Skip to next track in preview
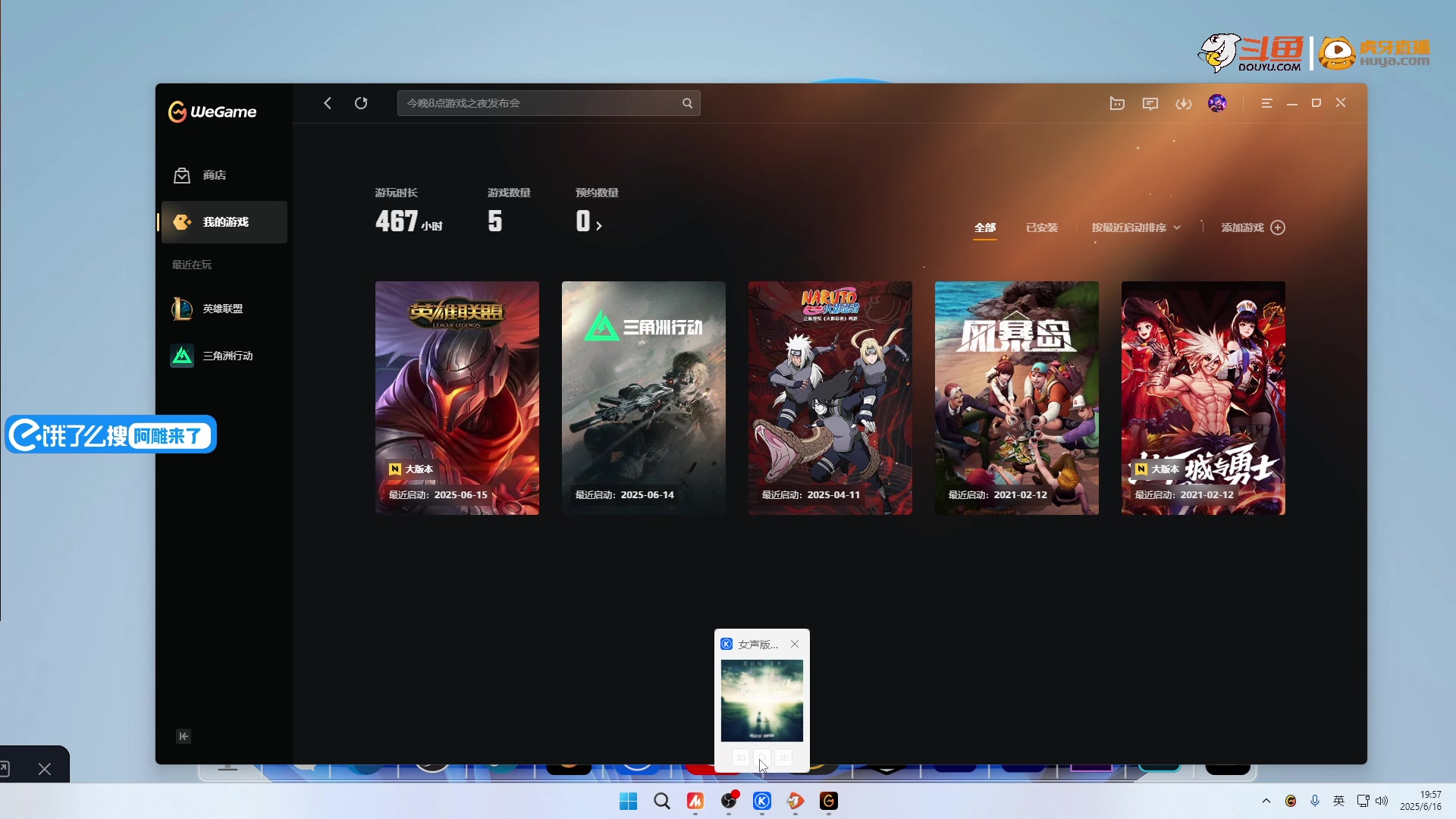Viewport: 1456px width, 819px height. click(x=783, y=758)
